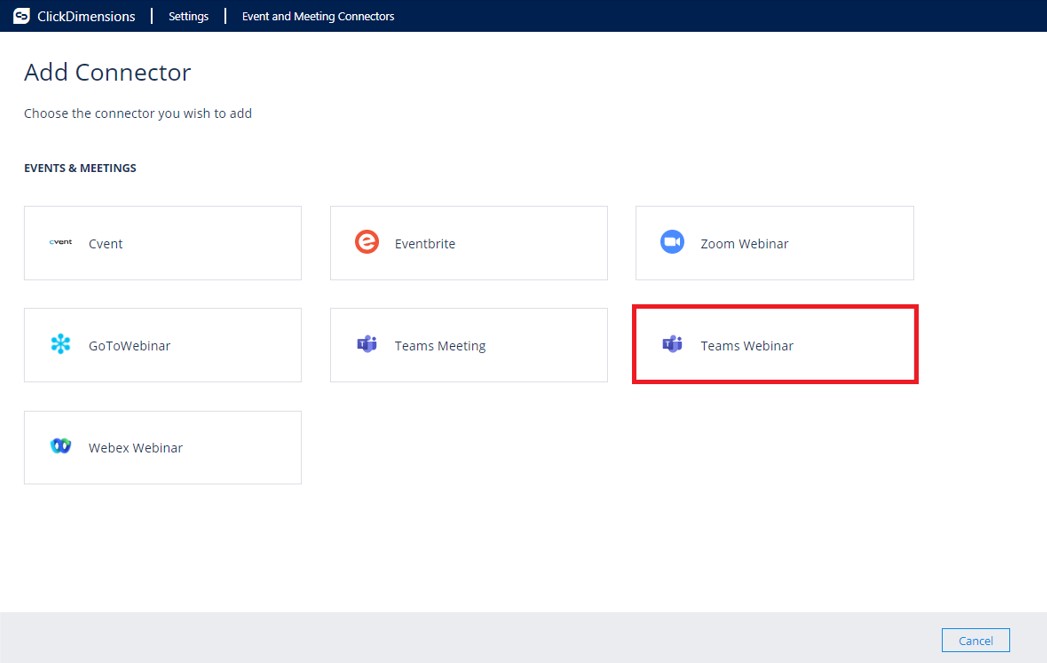Click the "GoToWebinar" label text
1047x663 pixels.
point(130,346)
